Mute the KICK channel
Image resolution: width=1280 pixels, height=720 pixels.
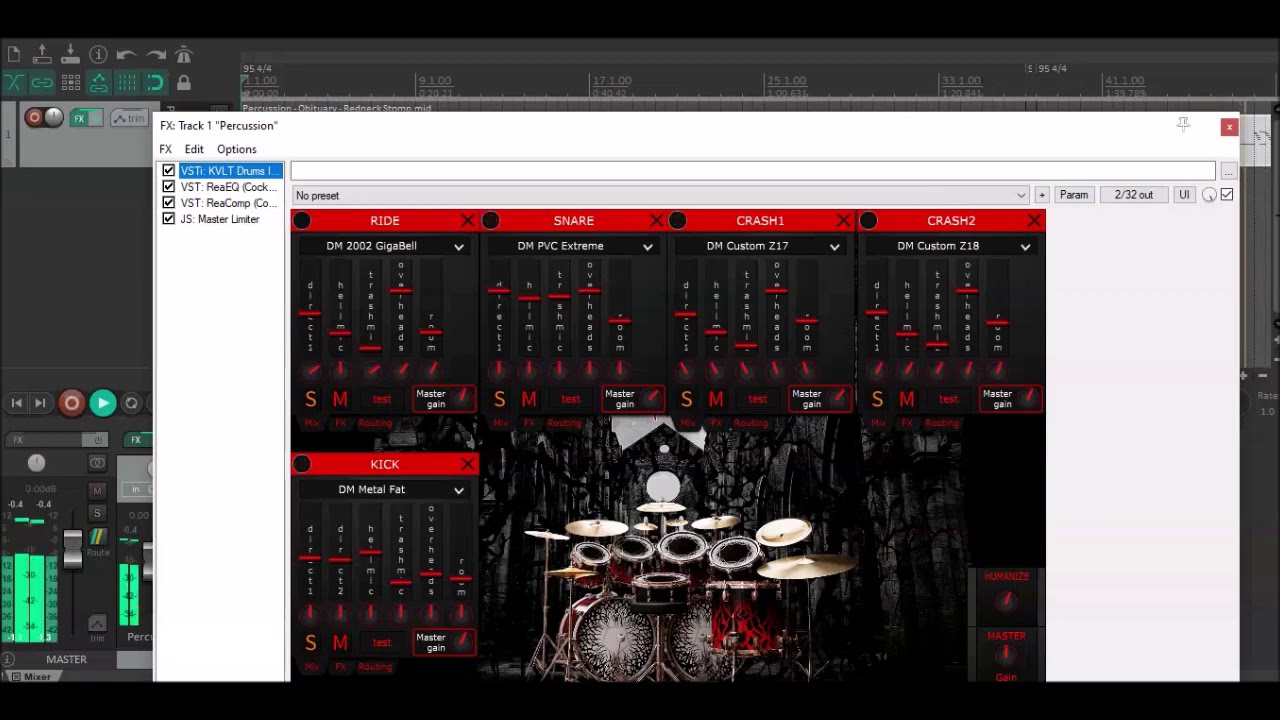pyautogui.click(x=340, y=643)
